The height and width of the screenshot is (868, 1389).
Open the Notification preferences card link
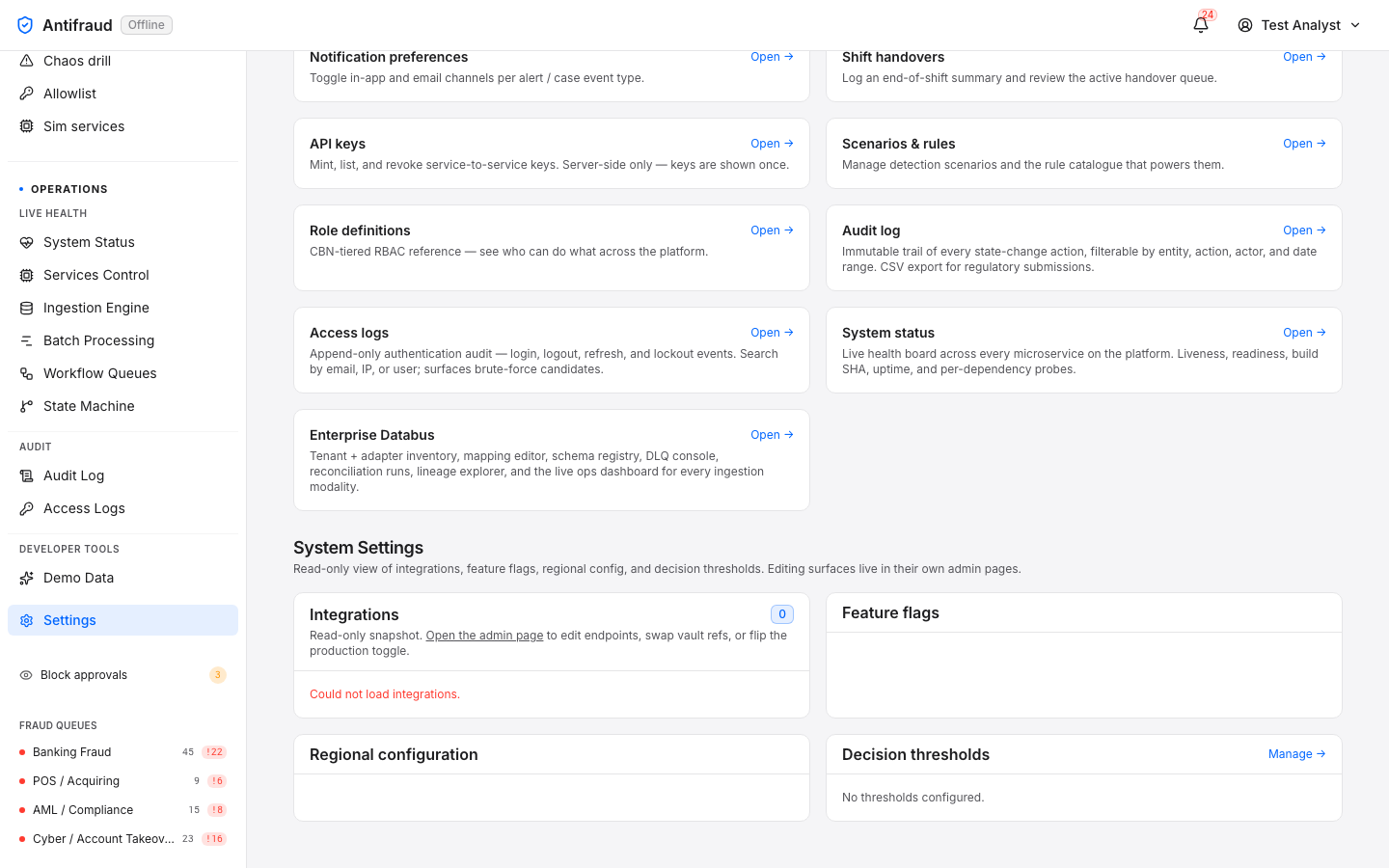pos(772,57)
